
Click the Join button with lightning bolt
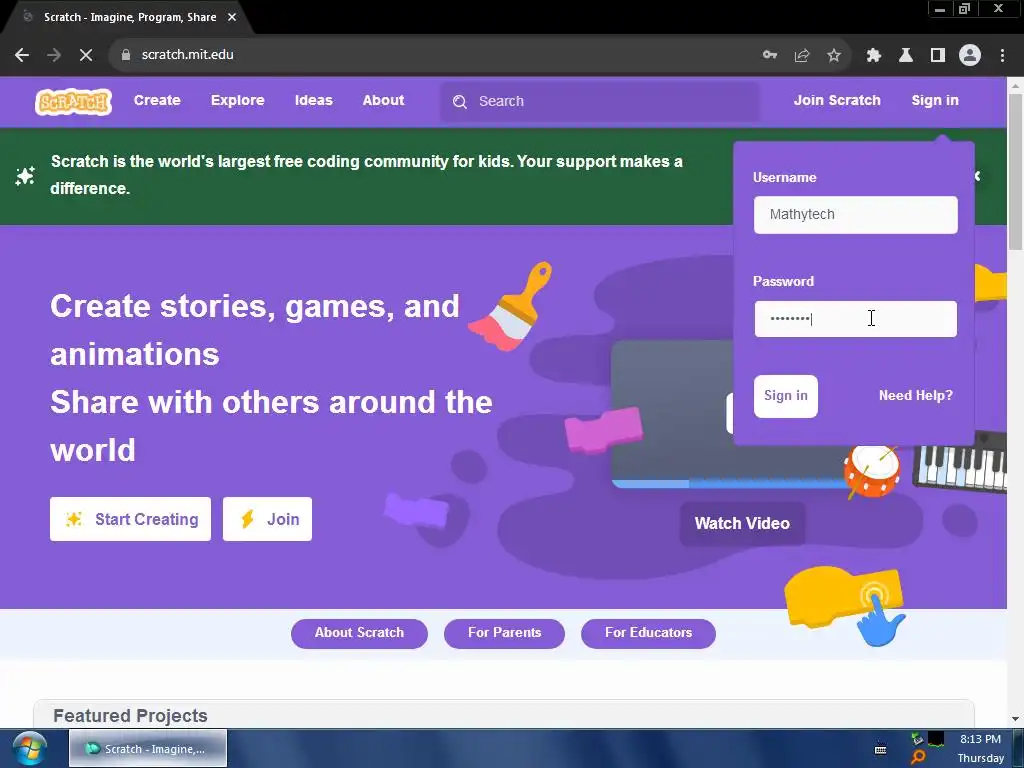[x=267, y=519]
